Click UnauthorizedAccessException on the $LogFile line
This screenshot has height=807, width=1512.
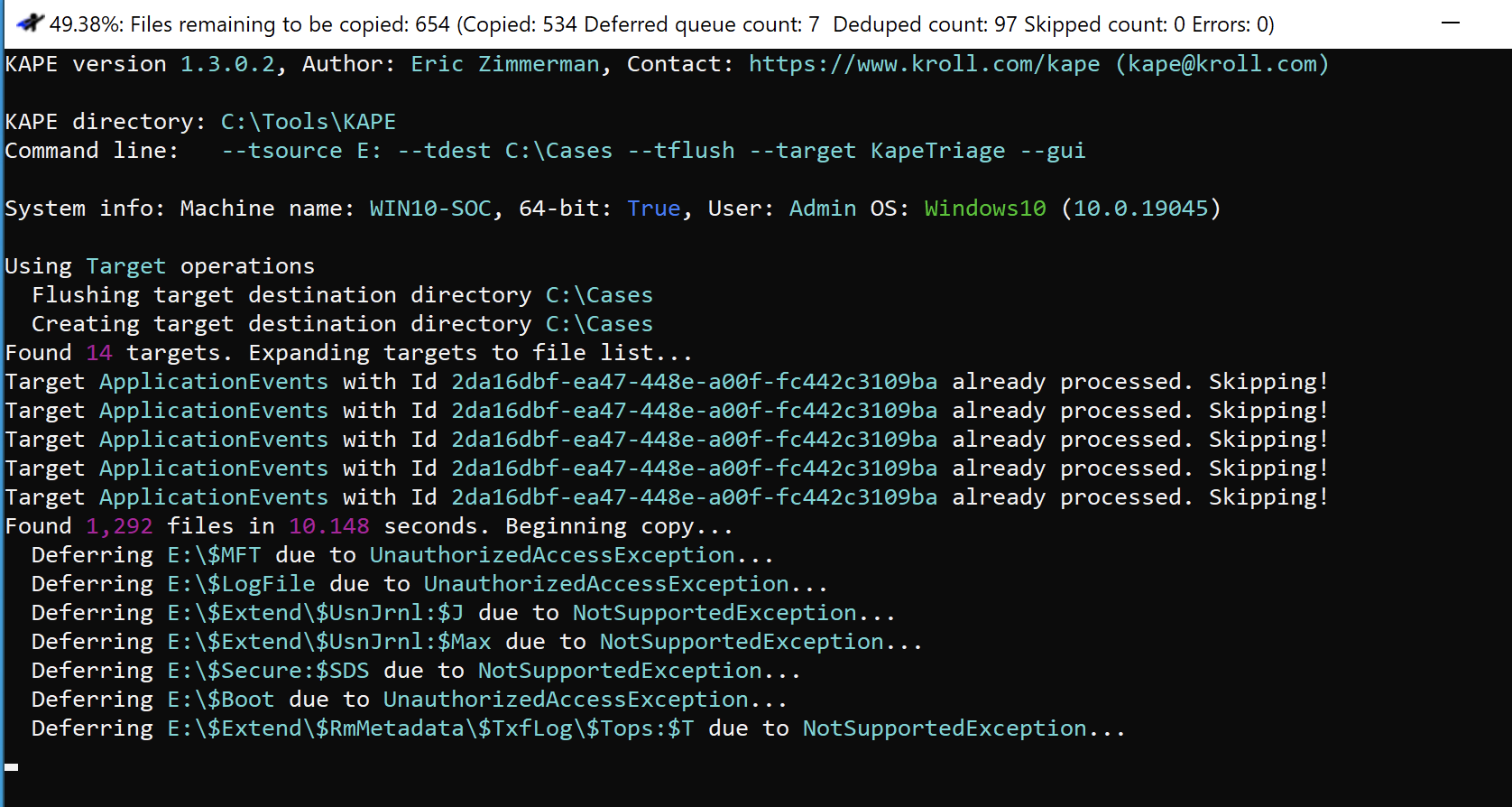click(606, 584)
